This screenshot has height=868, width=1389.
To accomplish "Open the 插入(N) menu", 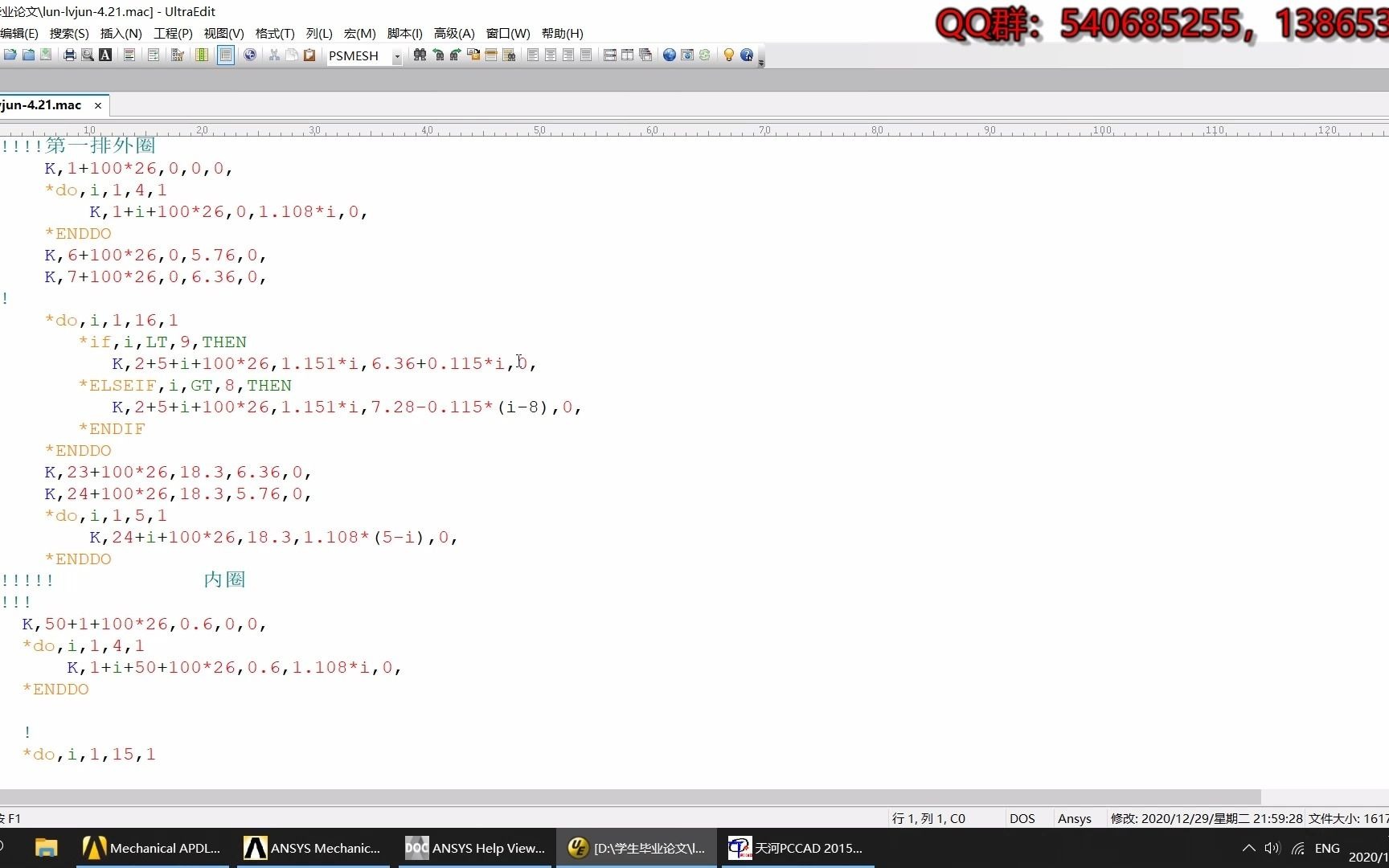I will 121,33.
